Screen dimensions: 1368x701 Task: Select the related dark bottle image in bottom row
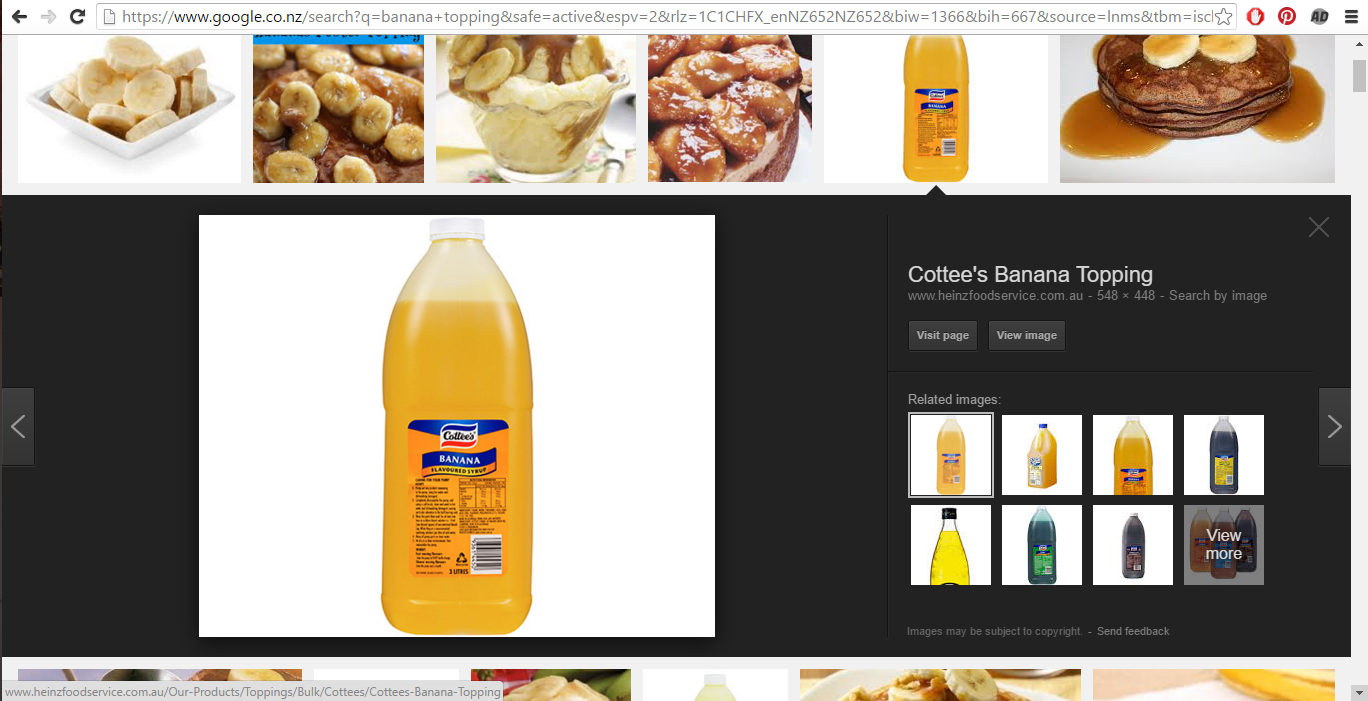(x=1133, y=545)
